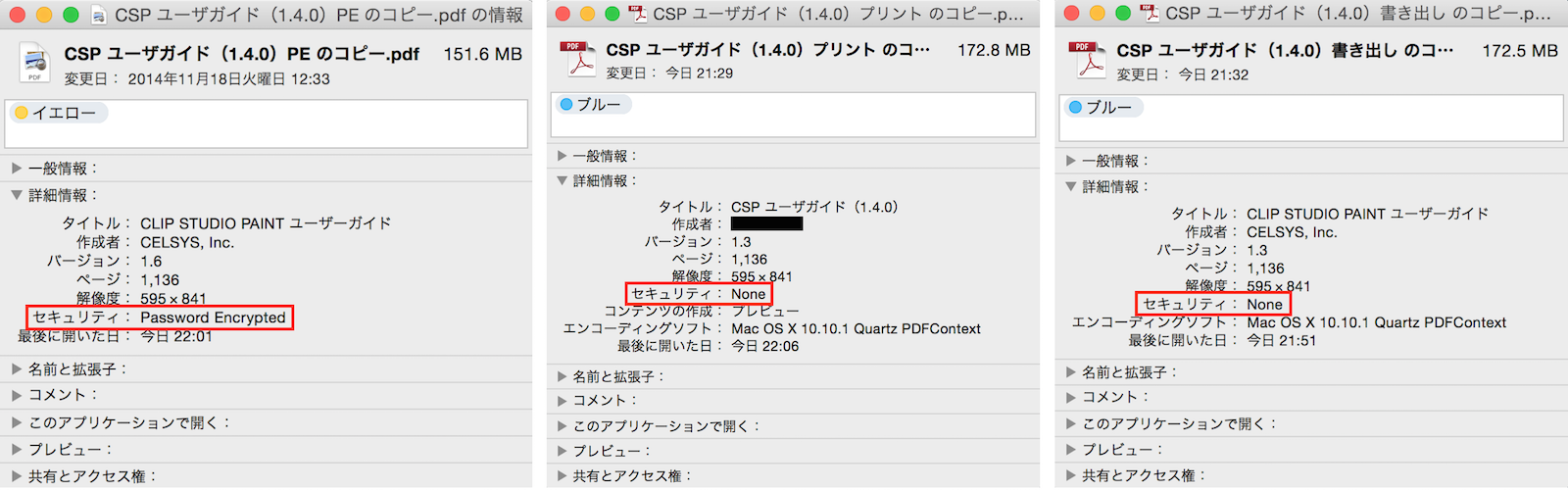Click the Password Encrypted security value
This screenshot has width=1568, height=490.
(213, 318)
